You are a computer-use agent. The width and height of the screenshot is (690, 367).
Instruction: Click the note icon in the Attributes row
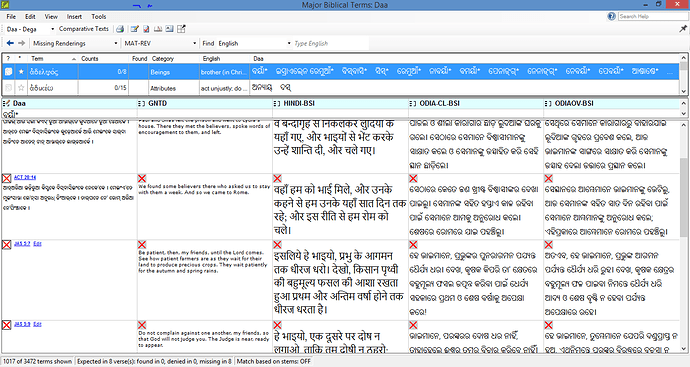(x=8, y=88)
